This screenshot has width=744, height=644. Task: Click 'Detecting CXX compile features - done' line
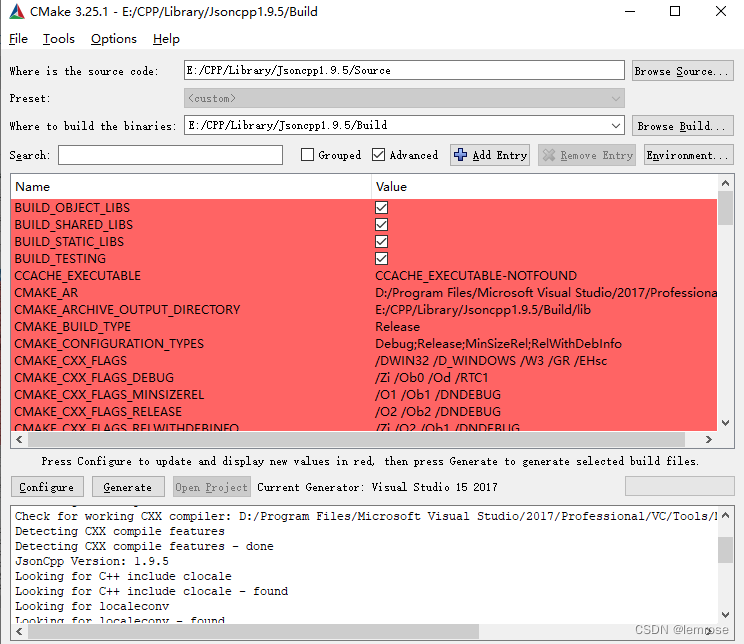point(144,546)
